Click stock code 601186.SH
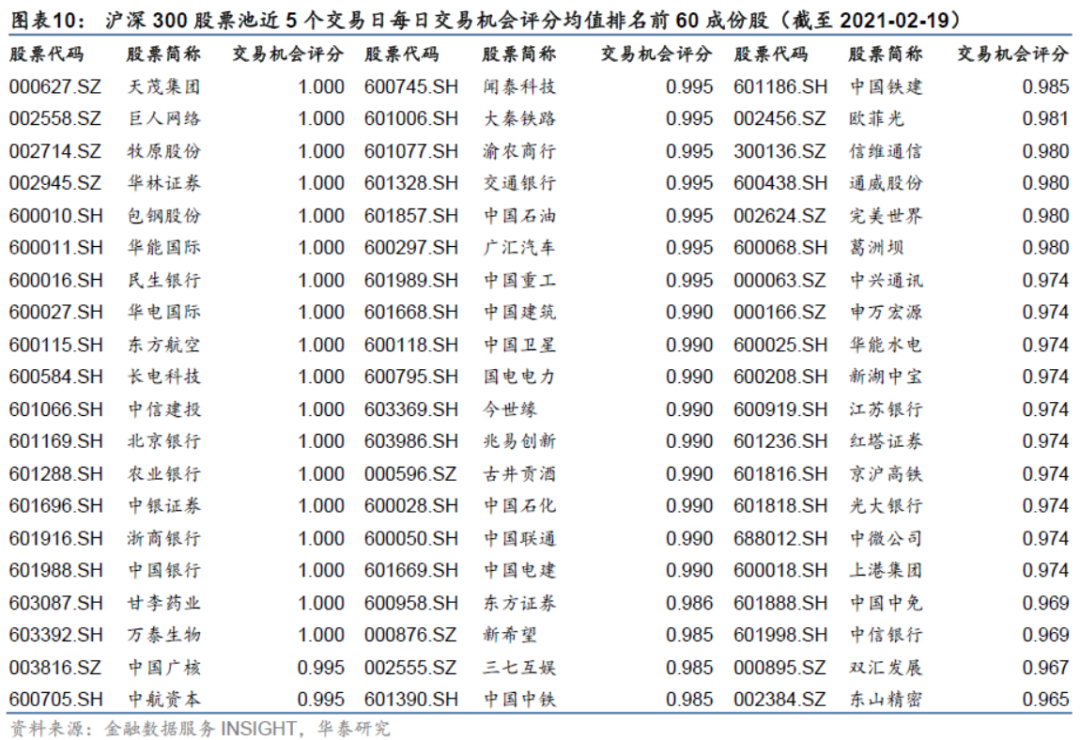 tap(780, 87)
